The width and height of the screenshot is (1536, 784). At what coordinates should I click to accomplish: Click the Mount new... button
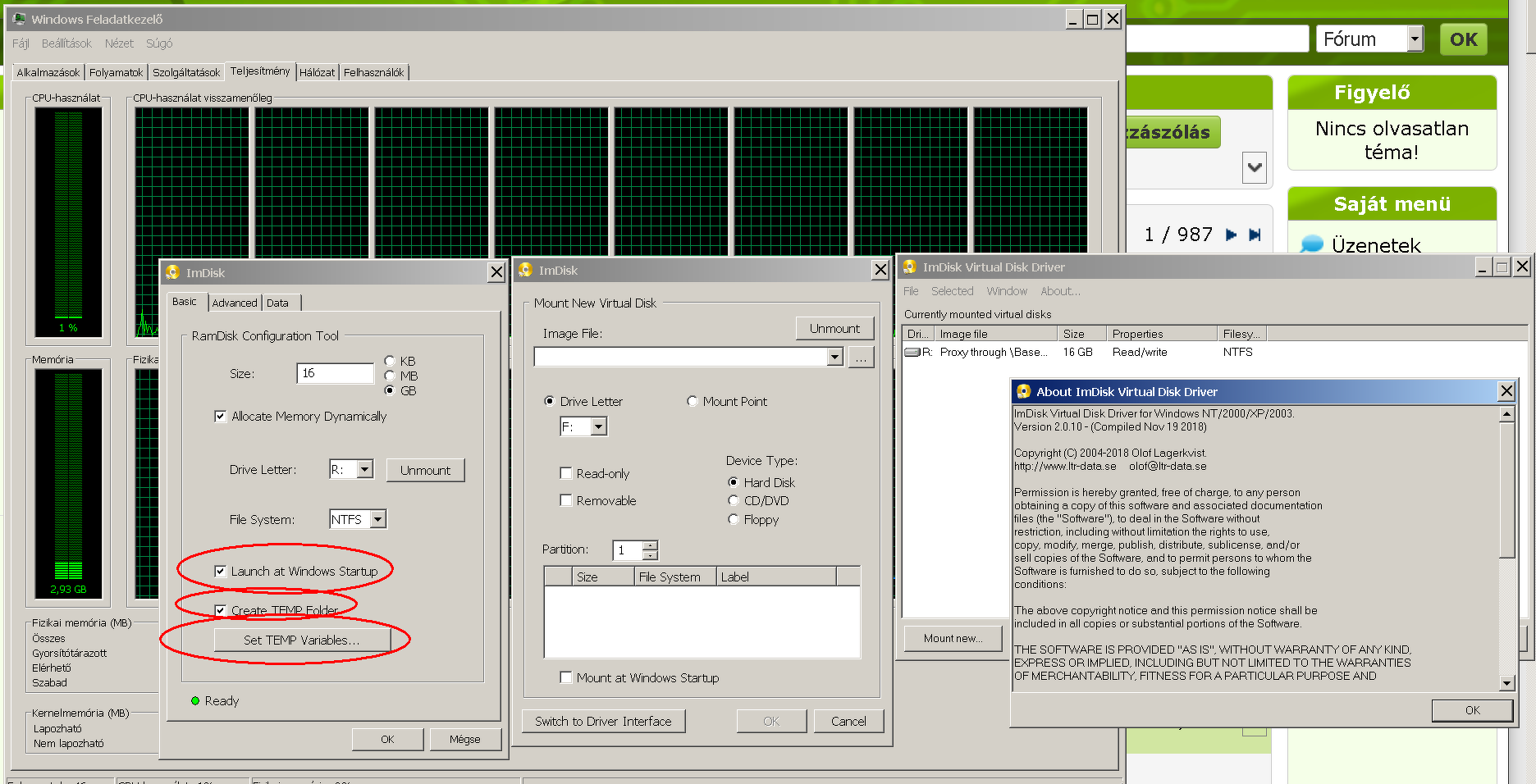coord(953,638)
